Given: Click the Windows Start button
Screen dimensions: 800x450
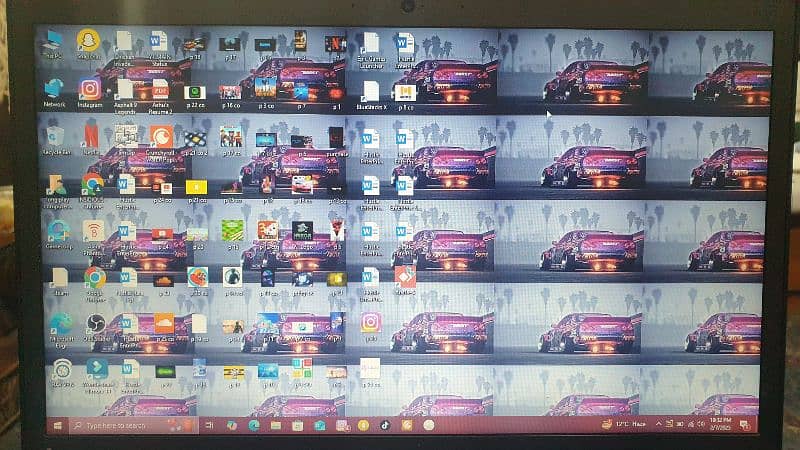Looking at the screenshot, I should tap(56, 425).
